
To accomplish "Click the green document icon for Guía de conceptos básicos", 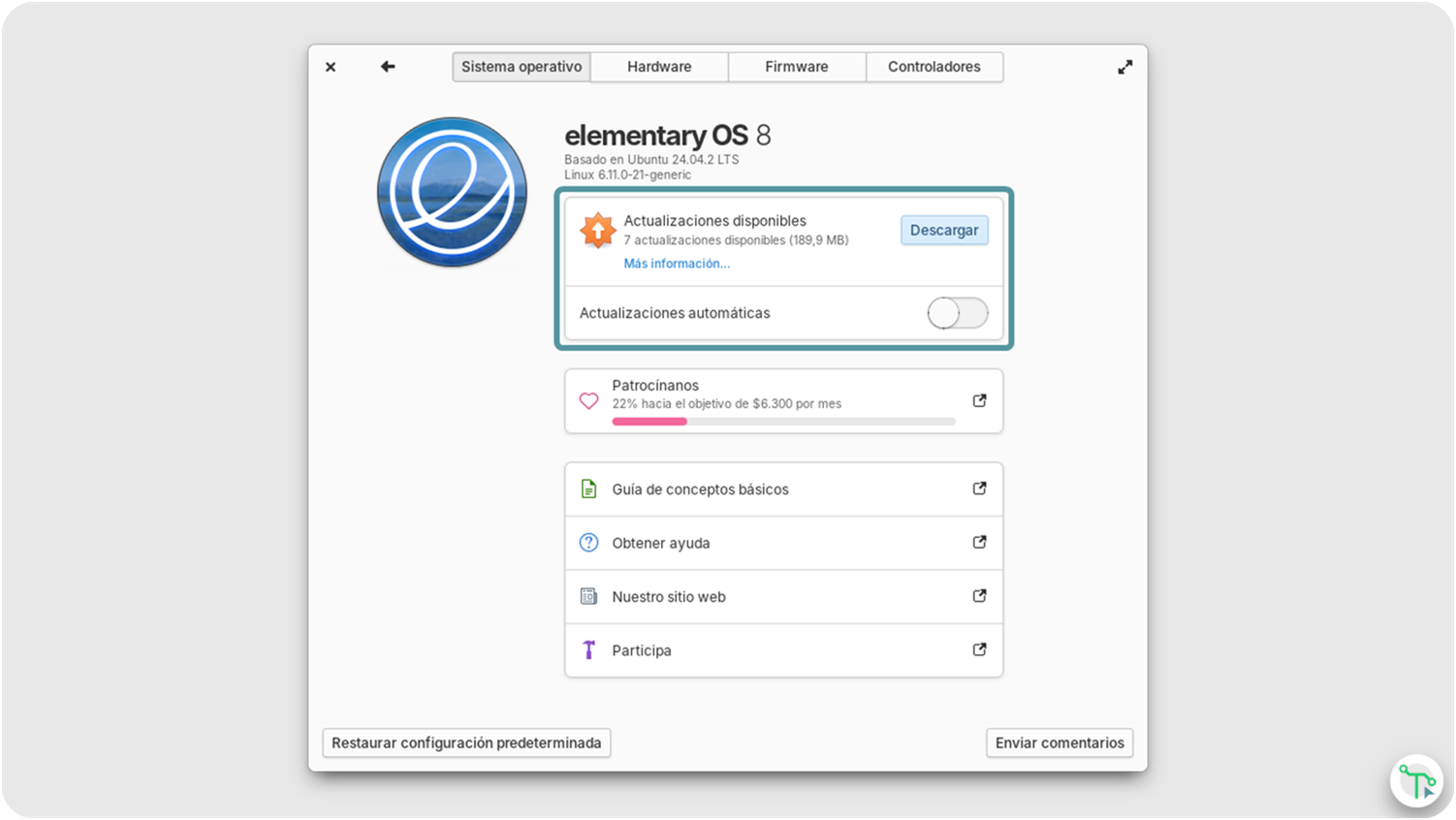I will [588, 489].
